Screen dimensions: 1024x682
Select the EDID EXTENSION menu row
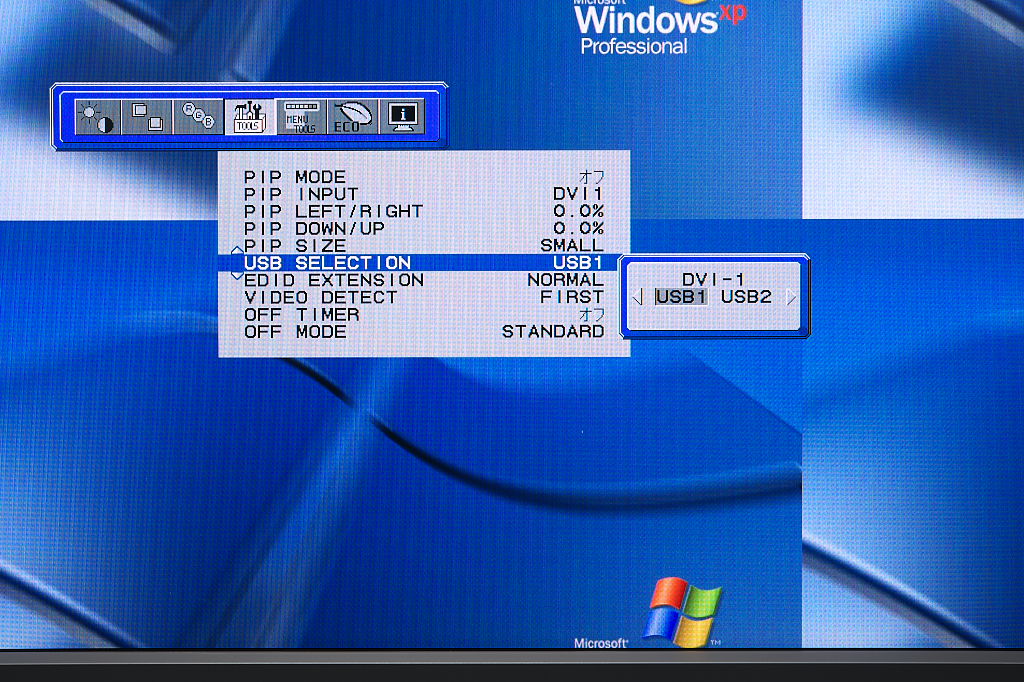[424, 280]
